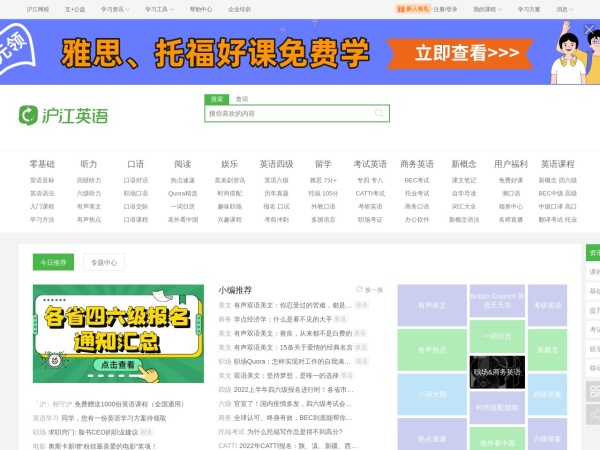Switch search mode to 查词
This screenshot has height=450, width=600.
[241, 99]
